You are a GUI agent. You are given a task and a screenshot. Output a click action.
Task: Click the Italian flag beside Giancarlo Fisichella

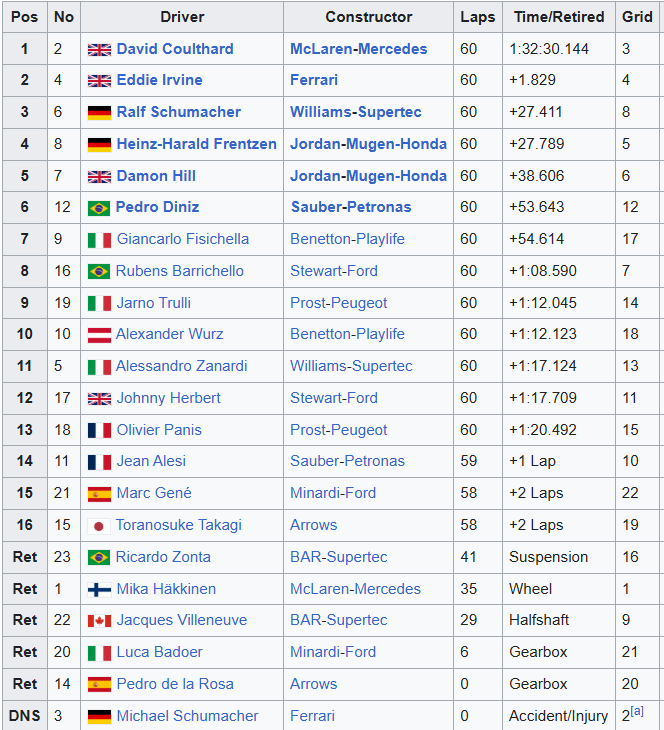point(99,240)
